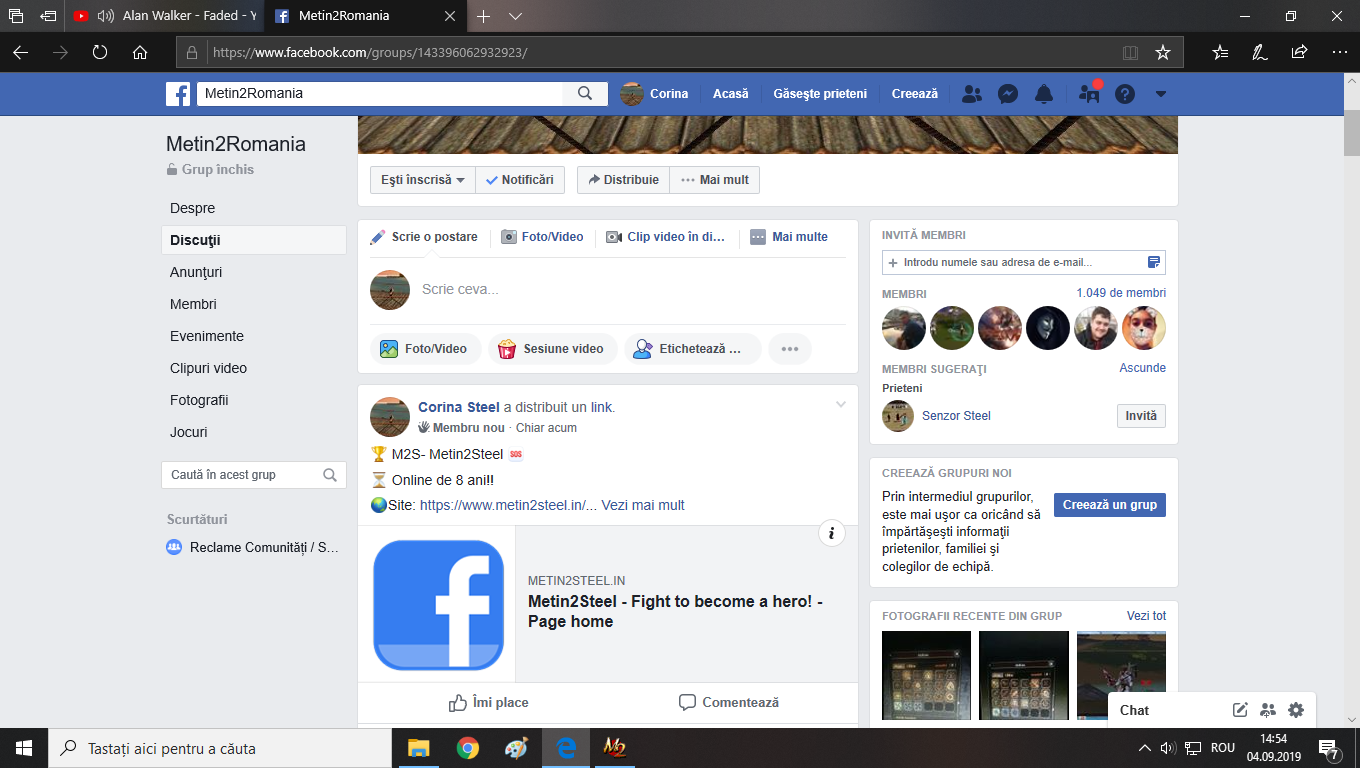Open Edge settings and more menu
This screenshot has height=768, width=1360.
pos(1339,52)
